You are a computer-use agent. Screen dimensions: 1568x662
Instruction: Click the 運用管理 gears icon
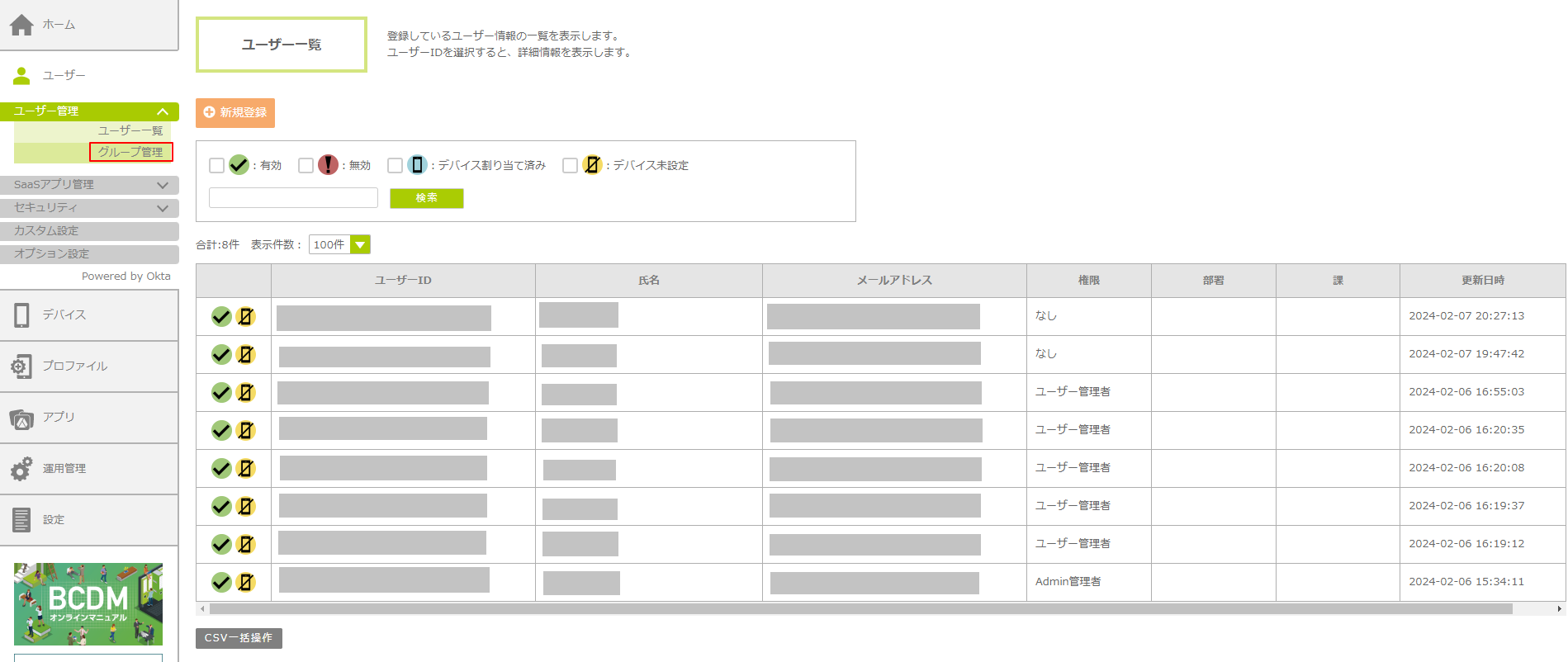click(x=21, y=469)
